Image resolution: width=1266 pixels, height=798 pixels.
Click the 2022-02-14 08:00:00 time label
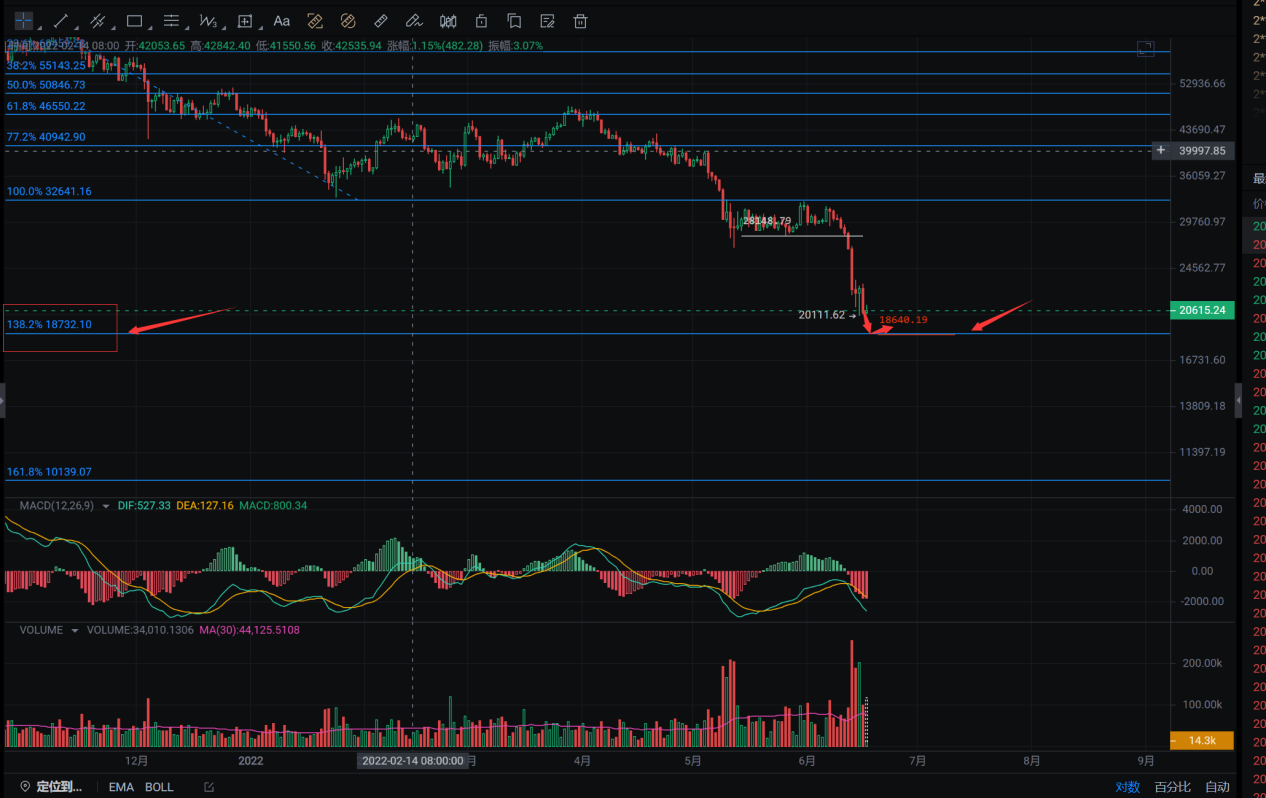[412, 760]
